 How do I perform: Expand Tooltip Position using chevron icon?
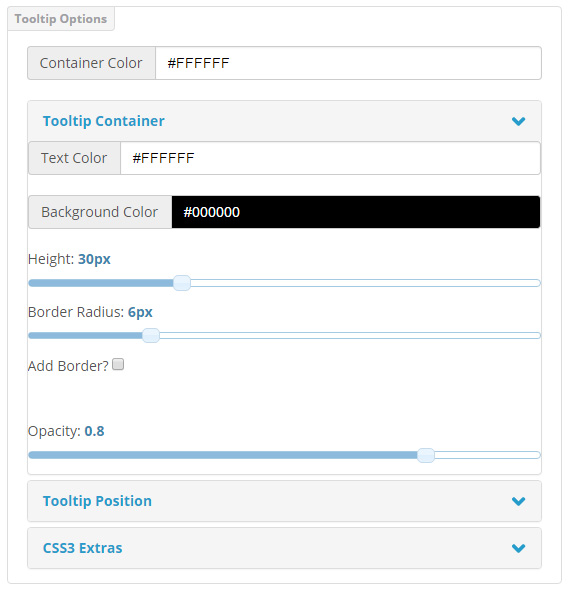[518, 501]
